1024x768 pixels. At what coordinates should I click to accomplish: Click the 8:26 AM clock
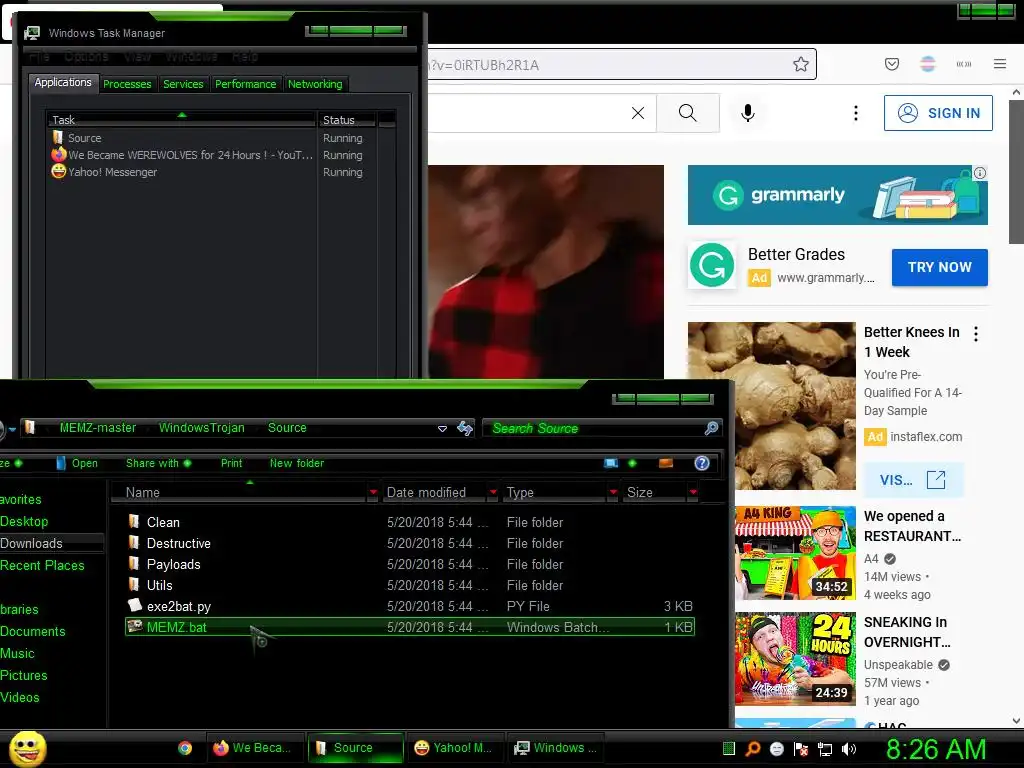click(935, 749)
